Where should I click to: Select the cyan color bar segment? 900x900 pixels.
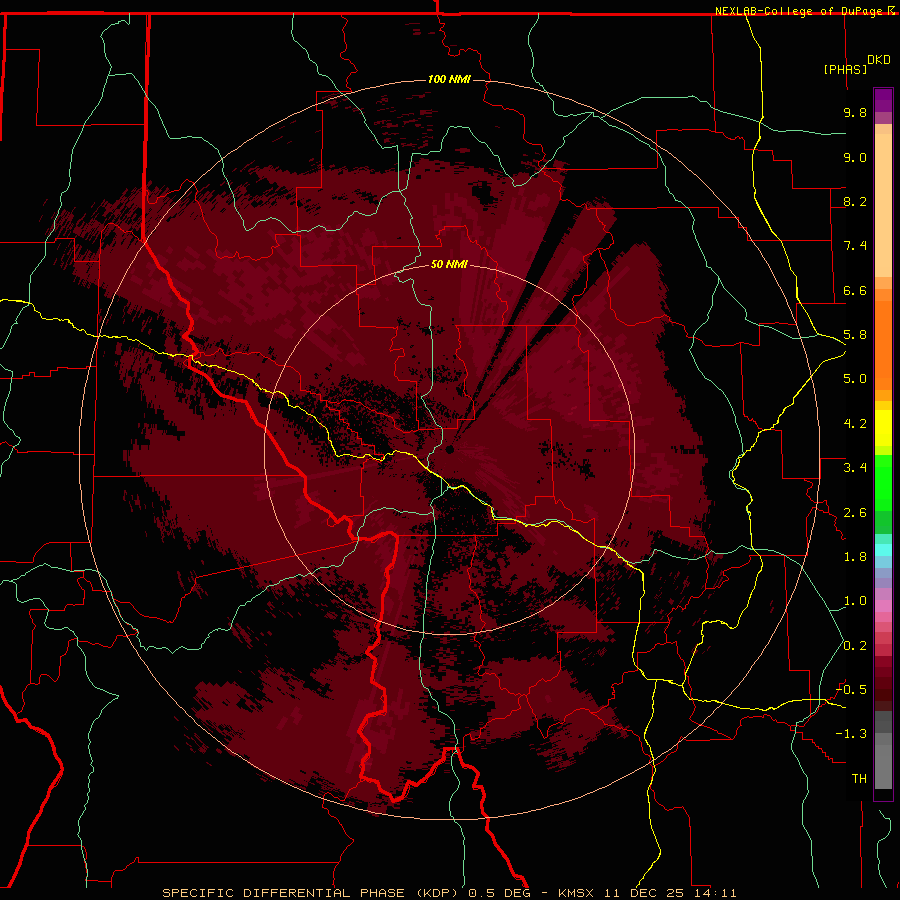tap(883, 550)
